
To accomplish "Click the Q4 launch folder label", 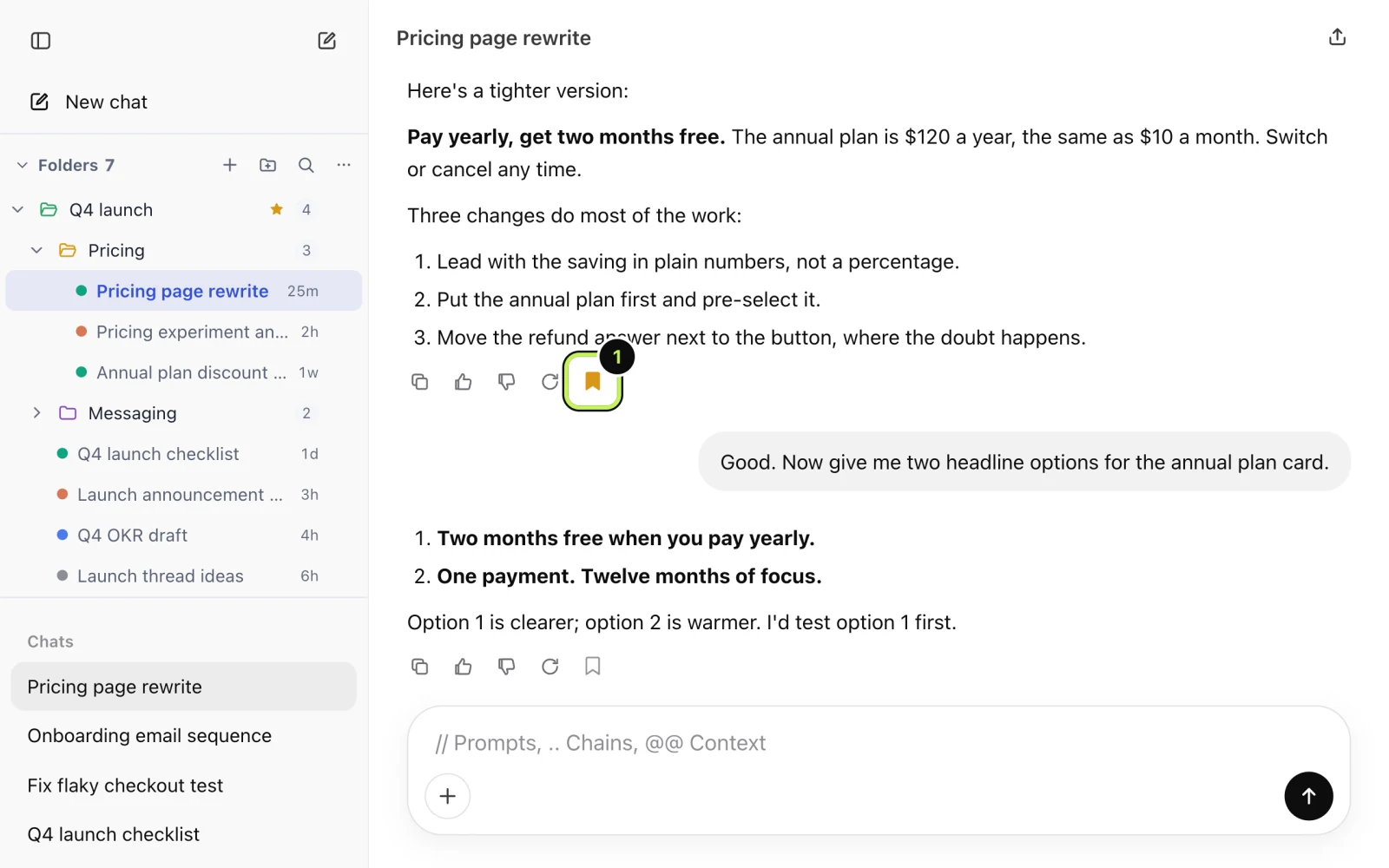I will click(111, 210).
